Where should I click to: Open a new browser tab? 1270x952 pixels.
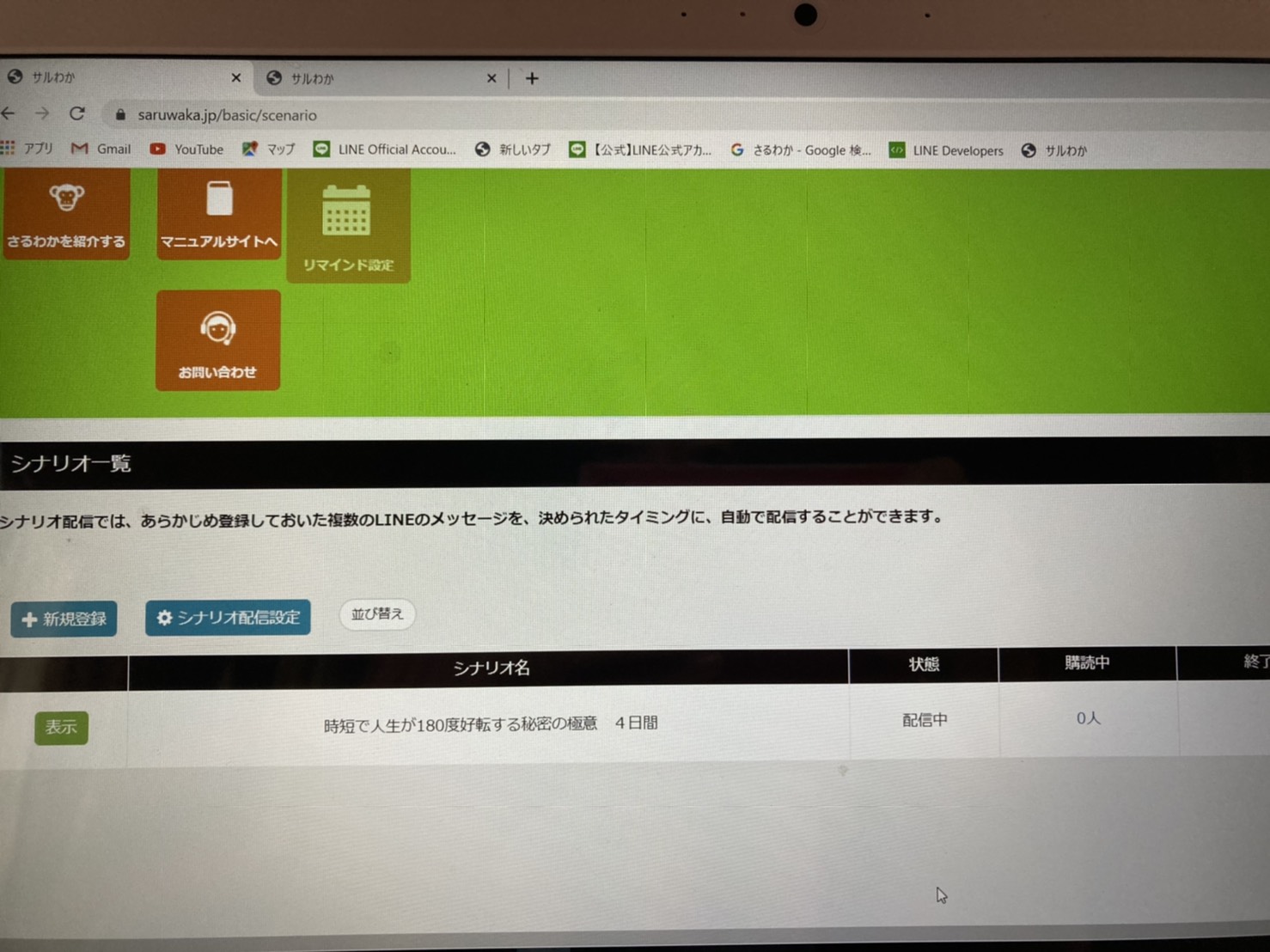532,79
